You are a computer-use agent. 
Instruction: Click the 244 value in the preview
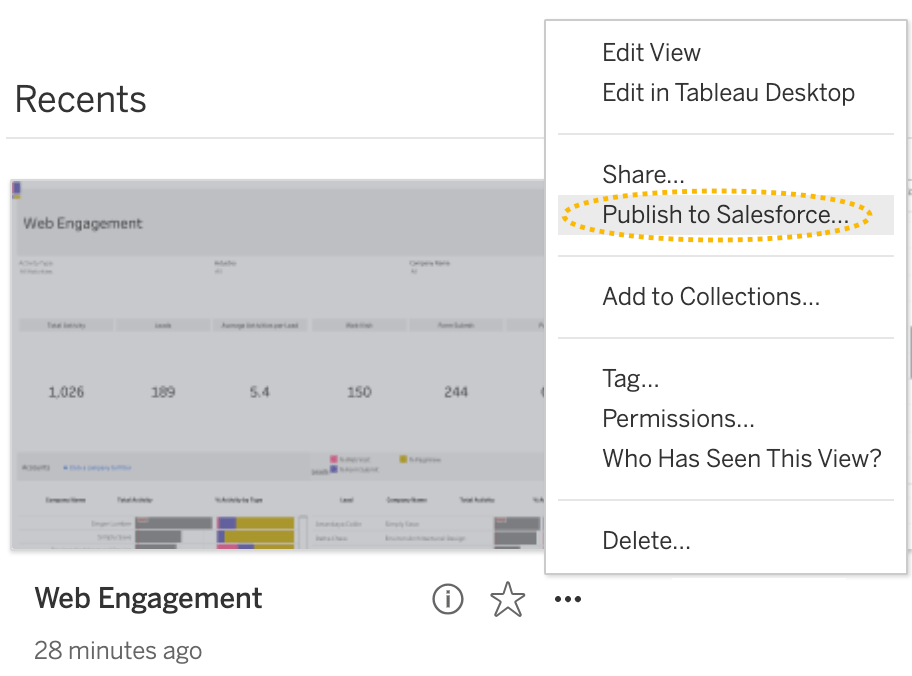(456, 392)
